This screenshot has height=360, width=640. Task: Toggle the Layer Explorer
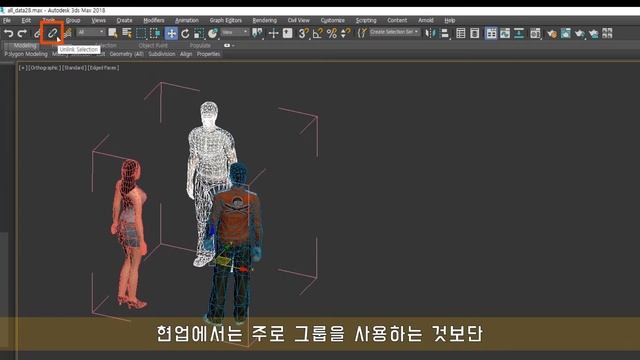pos(475,33)
